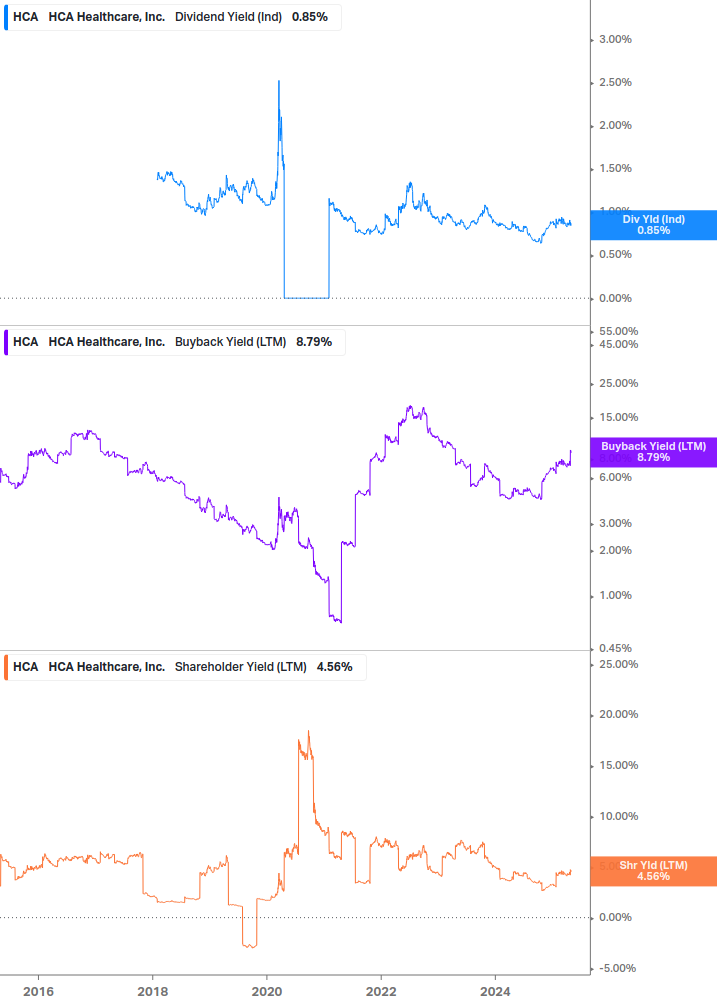This screenshot has height=1005, width=717.
Task: Click the 0.85% value in Dividend Yield legend
Action: coord(309,17)
